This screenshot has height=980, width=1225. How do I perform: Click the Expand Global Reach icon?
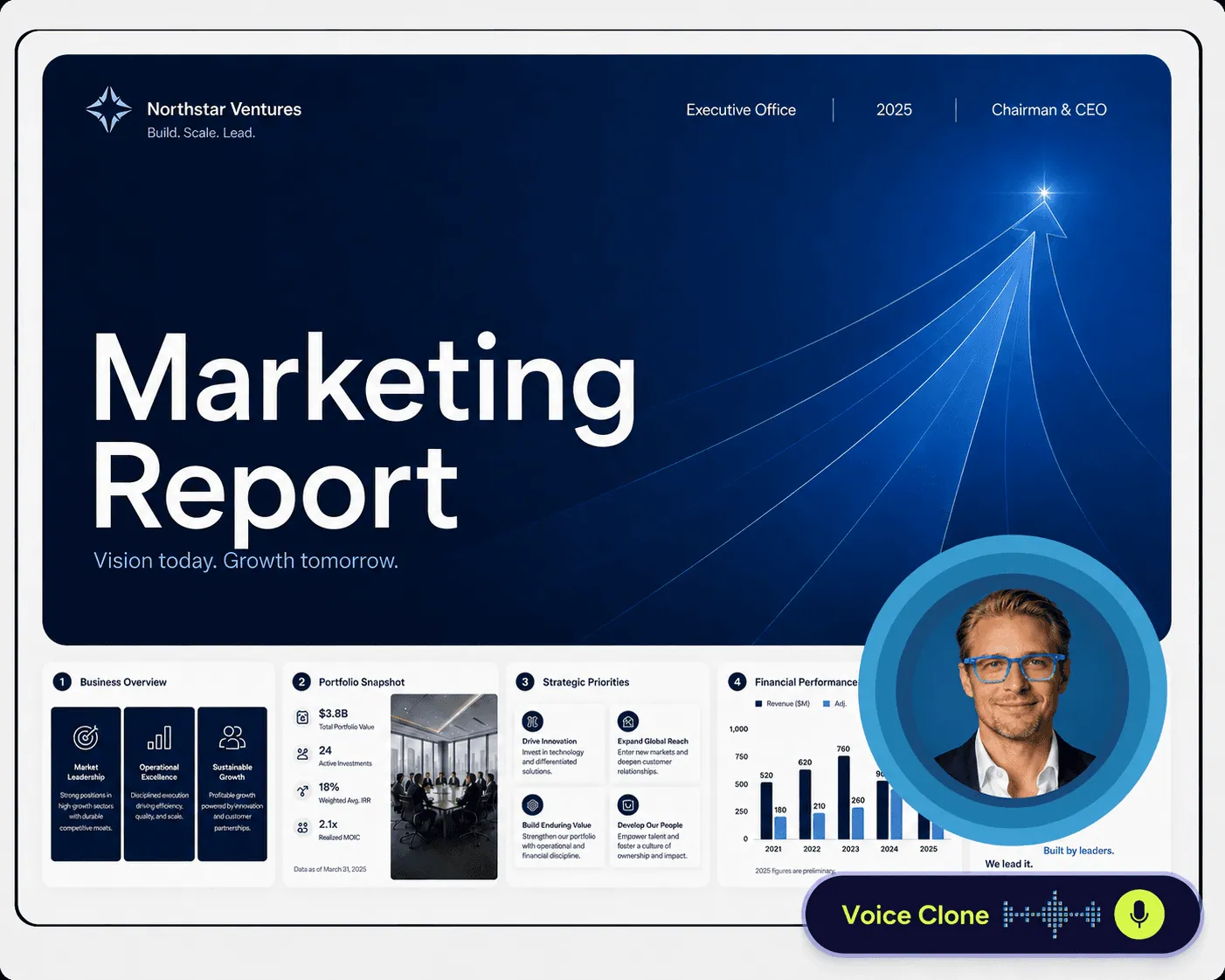click(628, 721)
